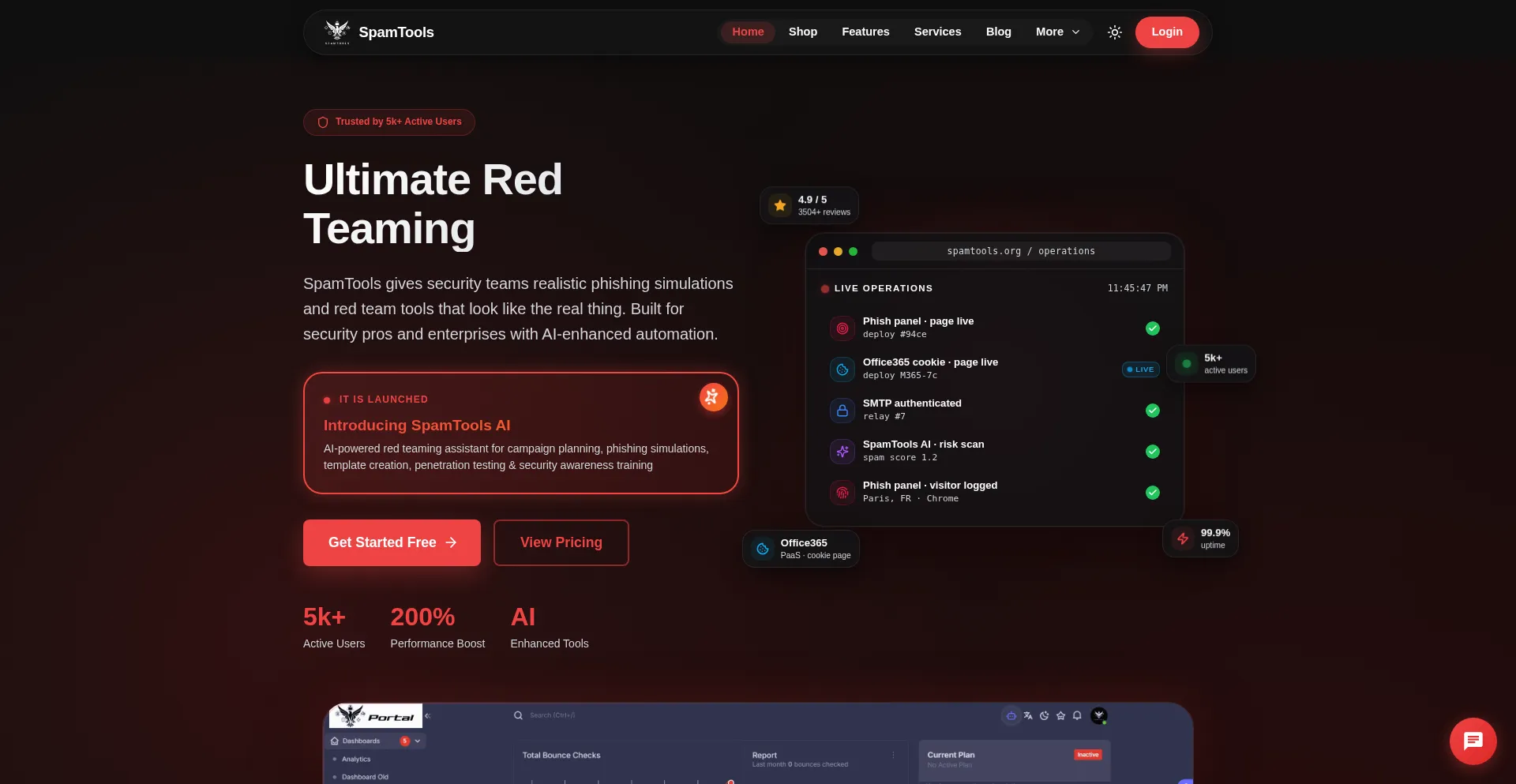Click the Trusted by 5k+ Active Users badge
The height and width of the screenshot is (784, 1516).
pyautogui.click(x=389, y=122)
